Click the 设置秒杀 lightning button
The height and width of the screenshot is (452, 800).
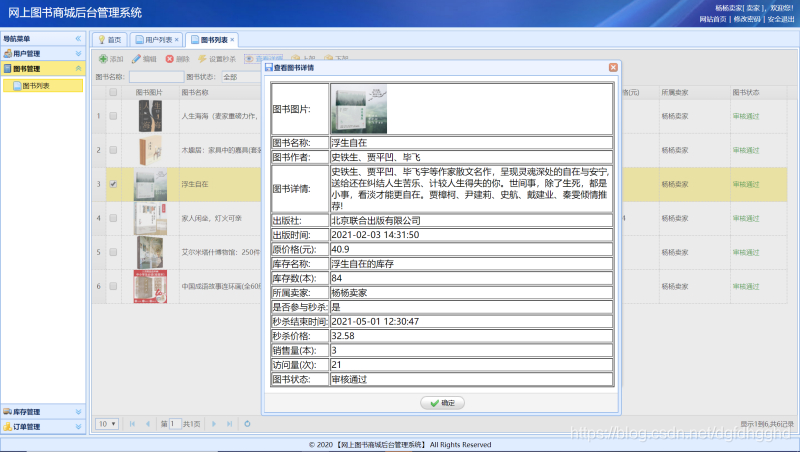point(217,59)
